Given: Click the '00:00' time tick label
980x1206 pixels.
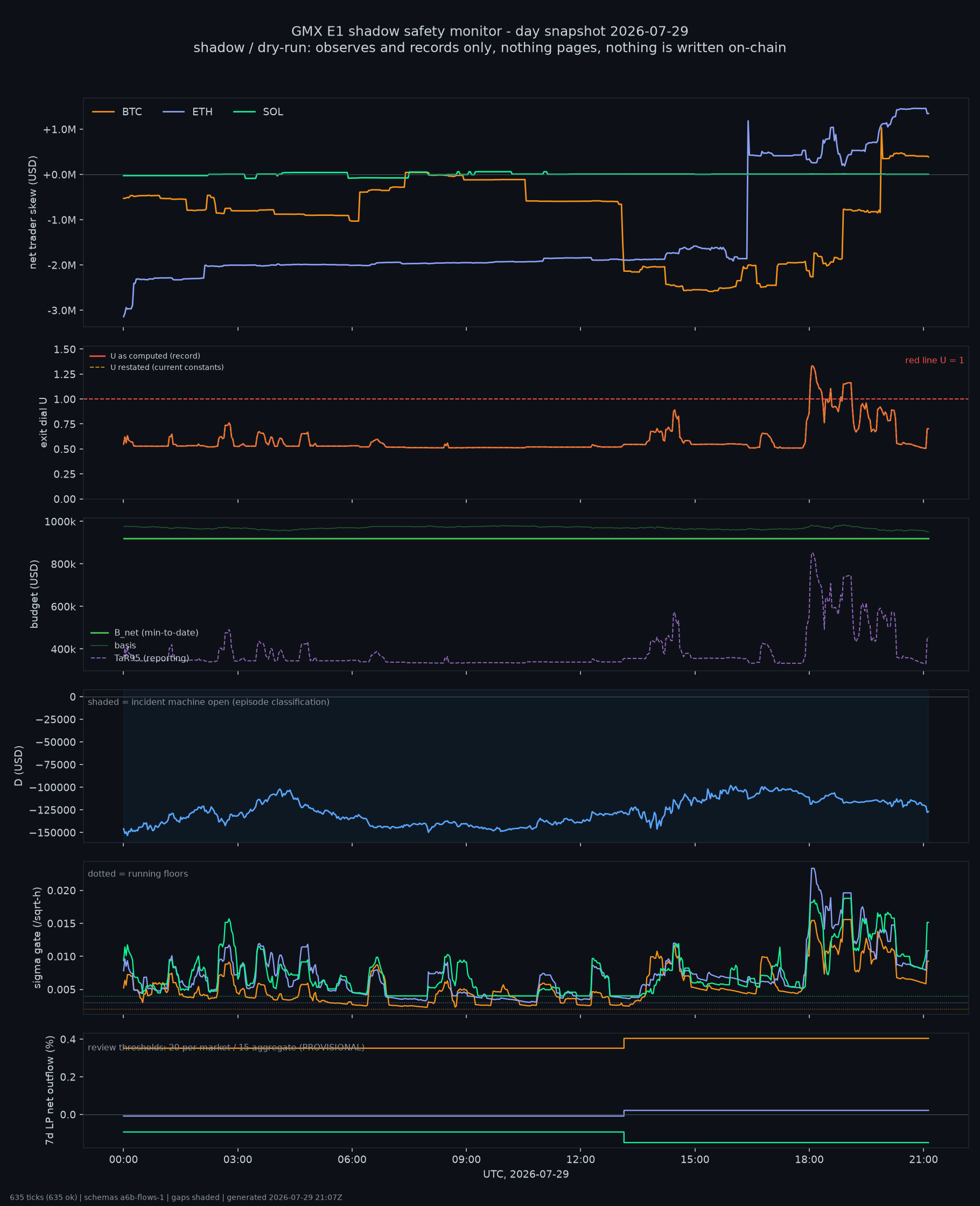Looking at the screenshot, I should click(x=124, y=1159).
